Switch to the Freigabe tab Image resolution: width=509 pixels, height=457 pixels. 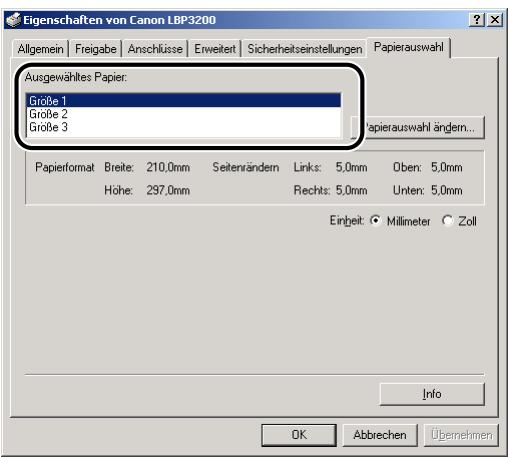96,49
